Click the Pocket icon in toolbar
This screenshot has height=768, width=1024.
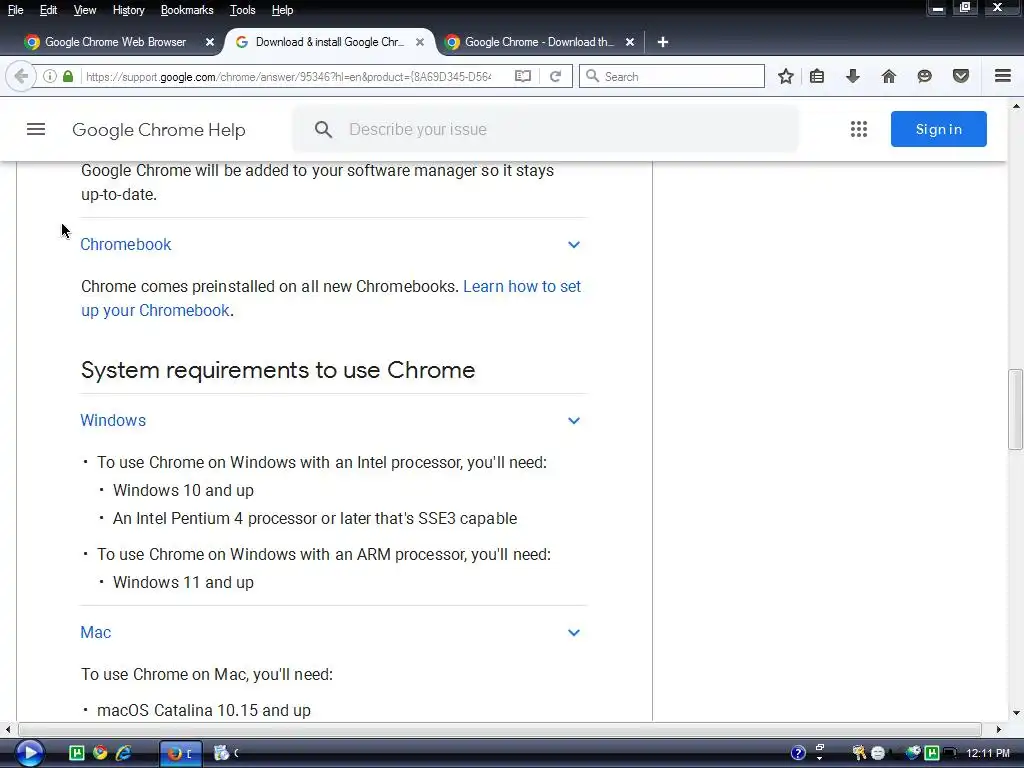[x=961, y=76]
